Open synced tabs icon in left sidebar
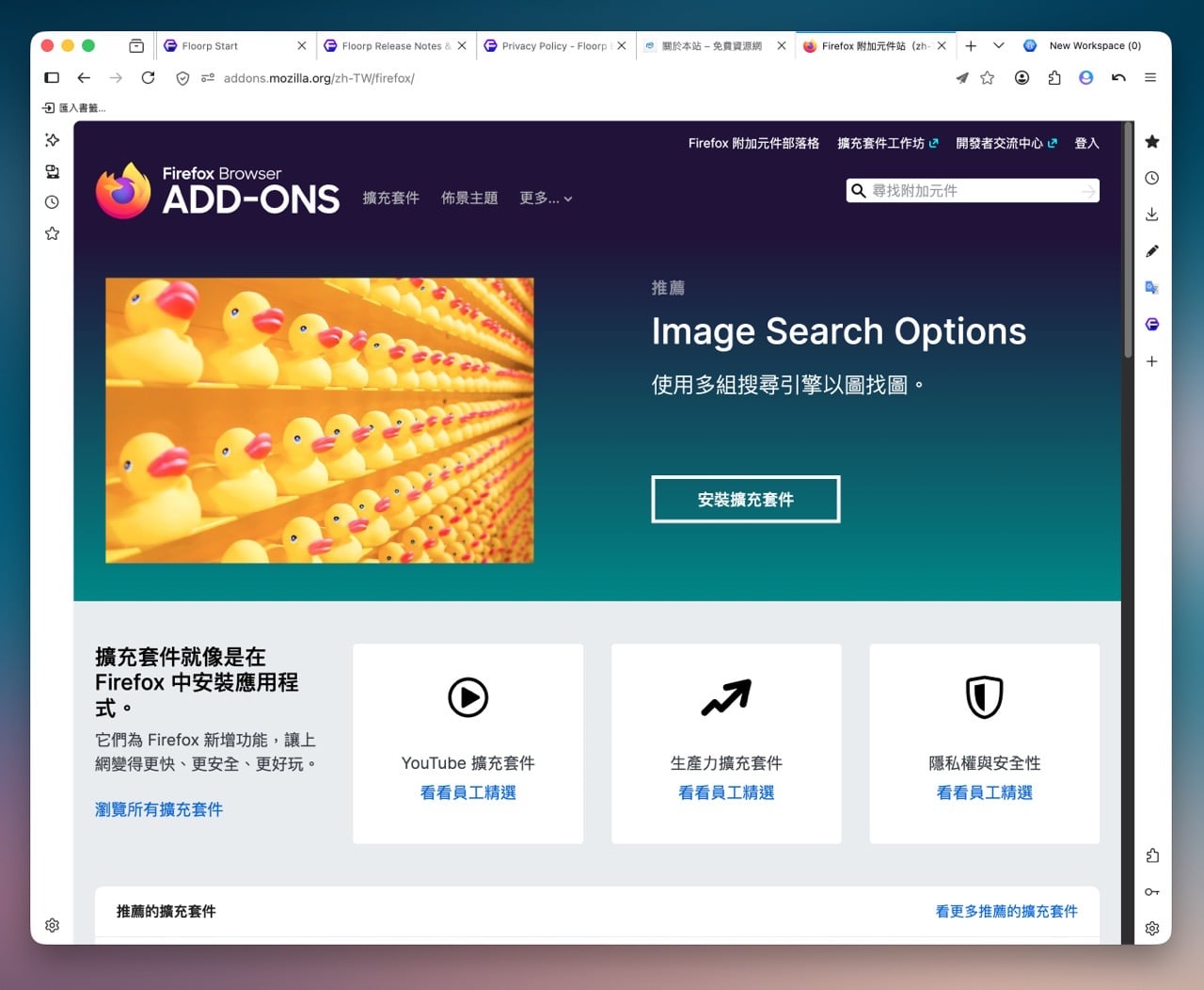The image size is (1204, 990). pos(52,171)
